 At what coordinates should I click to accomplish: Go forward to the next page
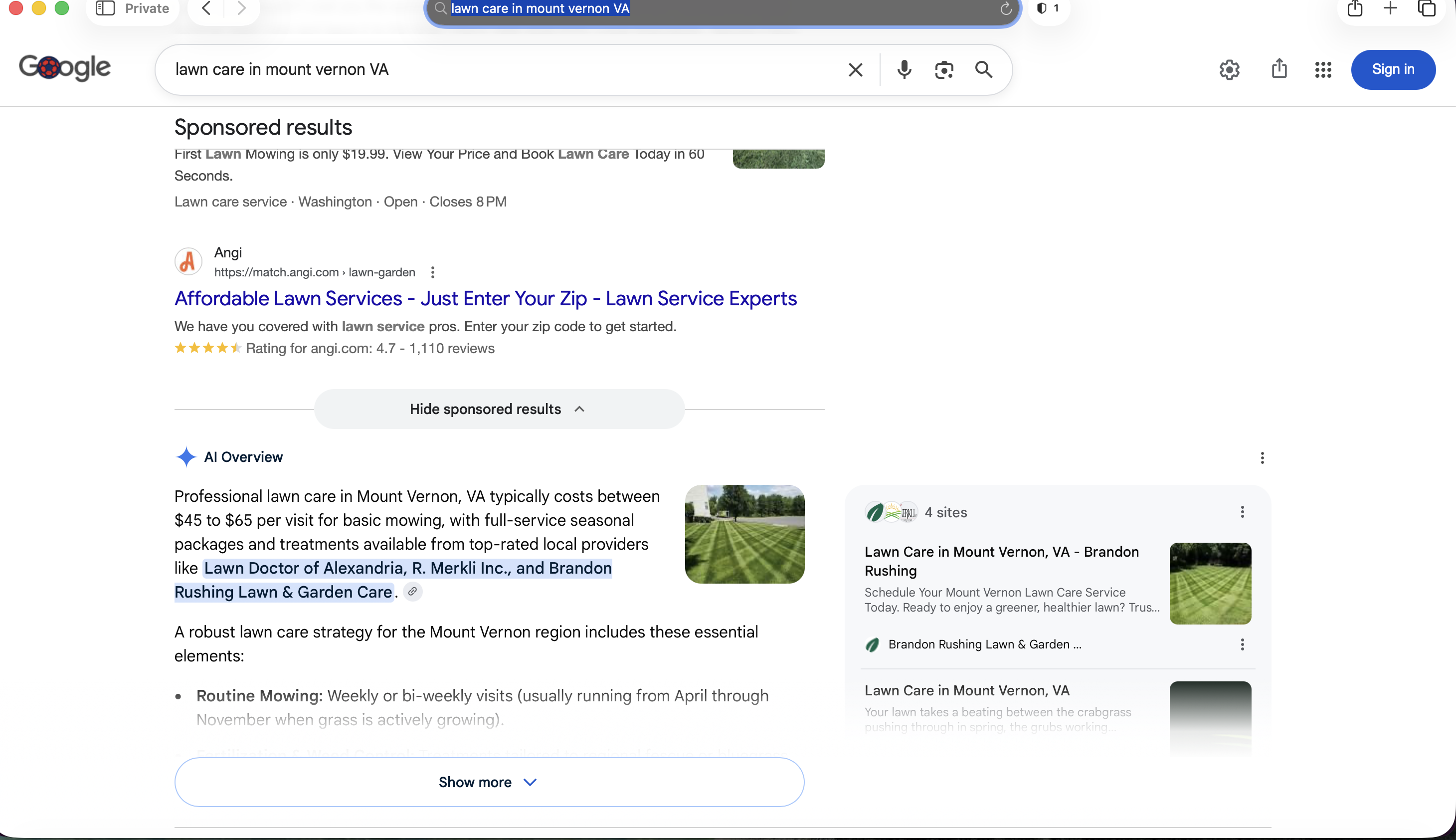[x=242, y=8]
